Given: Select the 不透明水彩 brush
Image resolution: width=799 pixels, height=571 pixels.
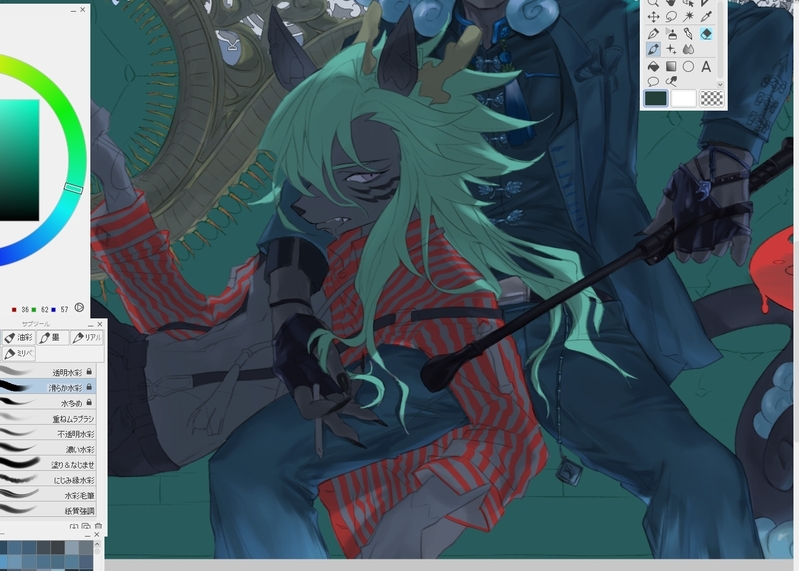Looking at the screenshot, I should tap(48, 433).
